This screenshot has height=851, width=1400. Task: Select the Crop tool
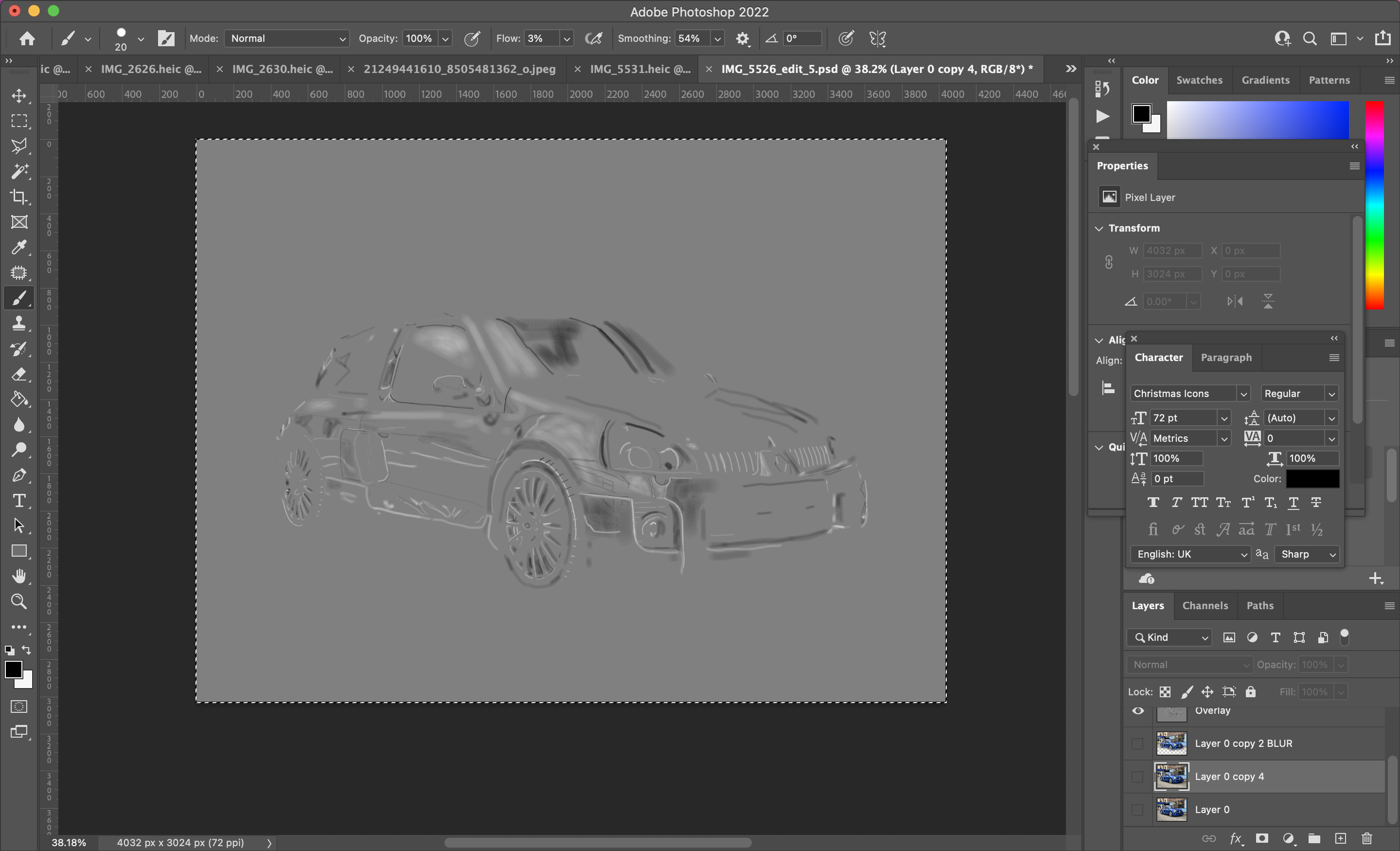pos(19,197)
